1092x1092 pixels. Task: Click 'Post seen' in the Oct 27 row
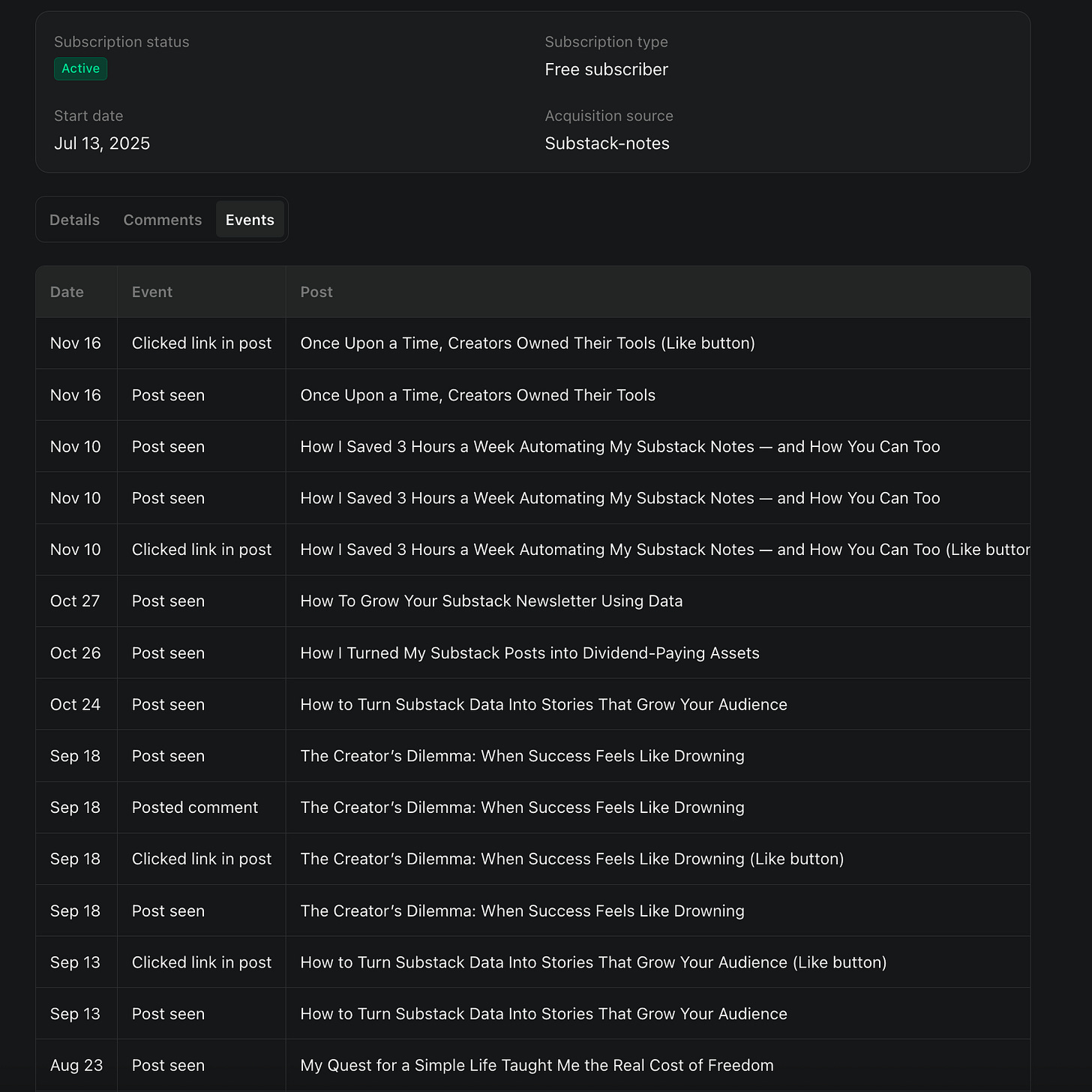(x=168, y=601)
